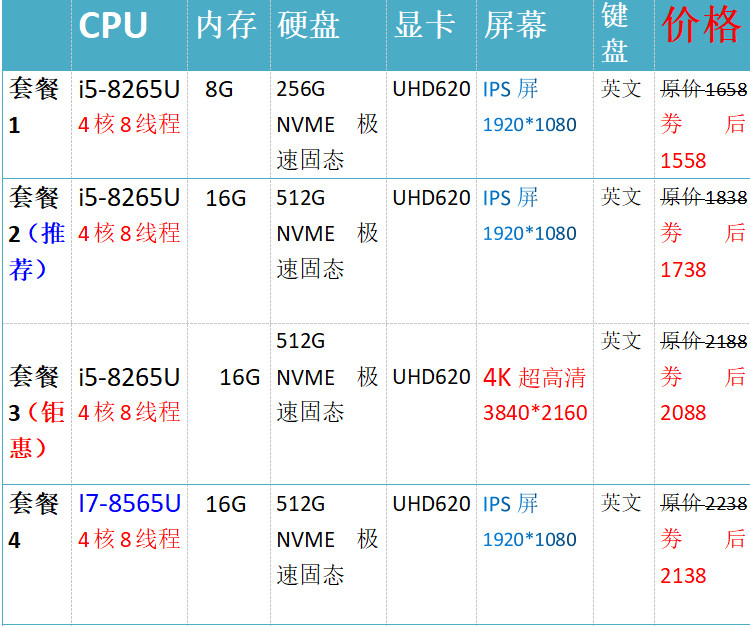
Task: Click 4 核 8 线程 text in 套餐 2
Action: 129,233
